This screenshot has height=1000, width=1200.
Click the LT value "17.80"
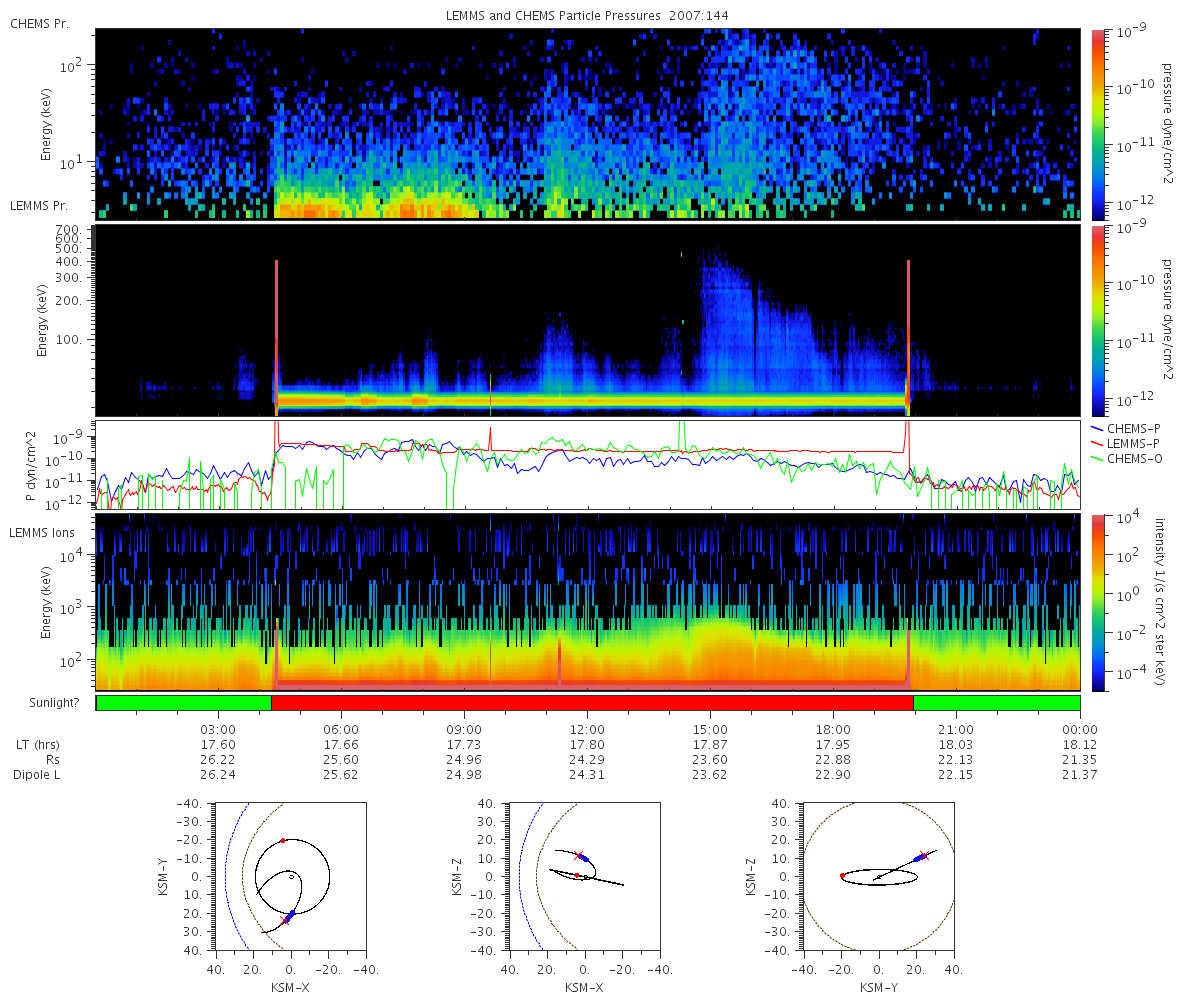[x=587, y=745]
